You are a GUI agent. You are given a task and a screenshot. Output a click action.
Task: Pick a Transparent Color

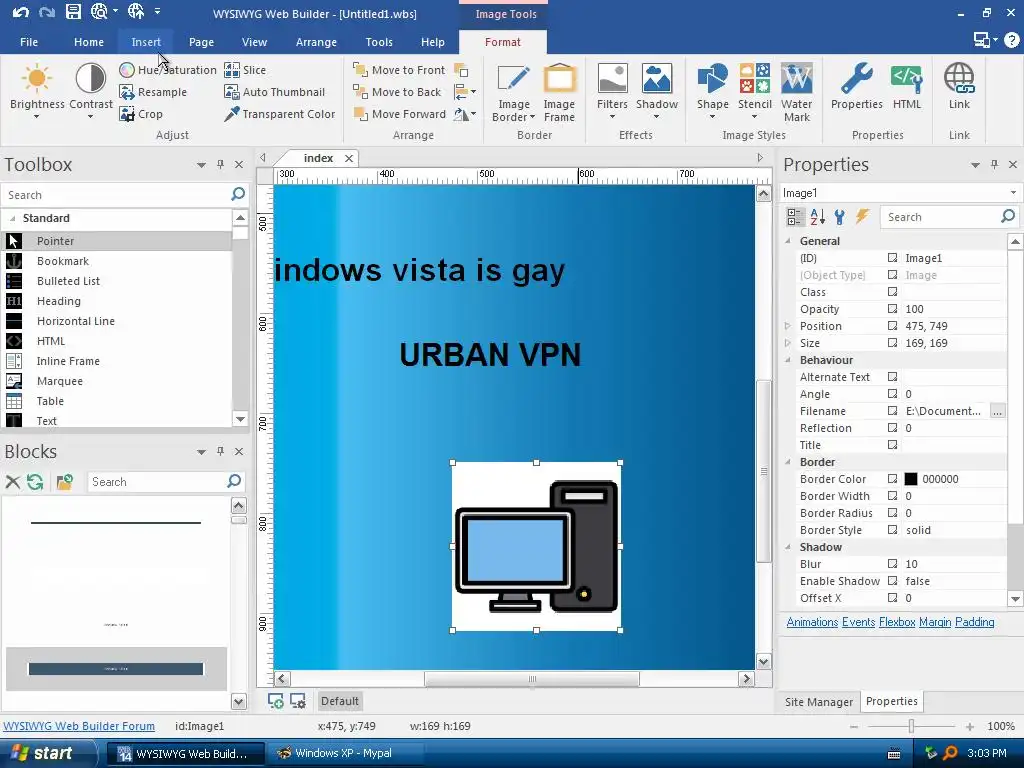[x=280, y=114]
